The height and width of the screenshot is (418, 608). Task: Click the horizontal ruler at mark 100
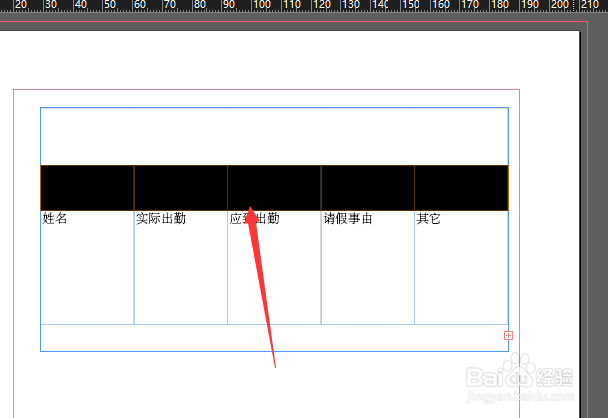(x=261, y=5)
